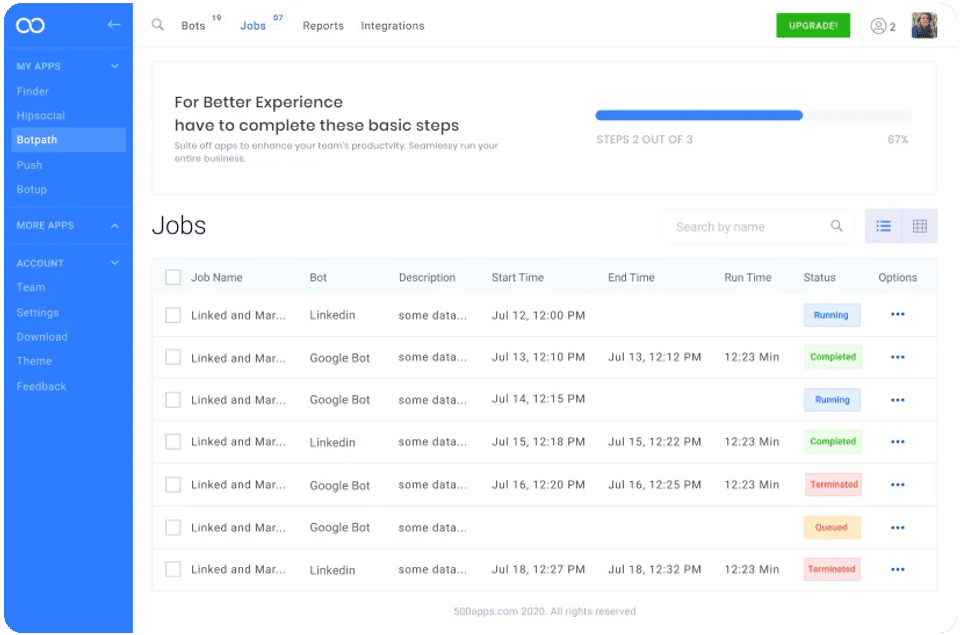Open Feedback link in sidebar
This screenshot has width=960, height=635.
click(x=41, y=386)
